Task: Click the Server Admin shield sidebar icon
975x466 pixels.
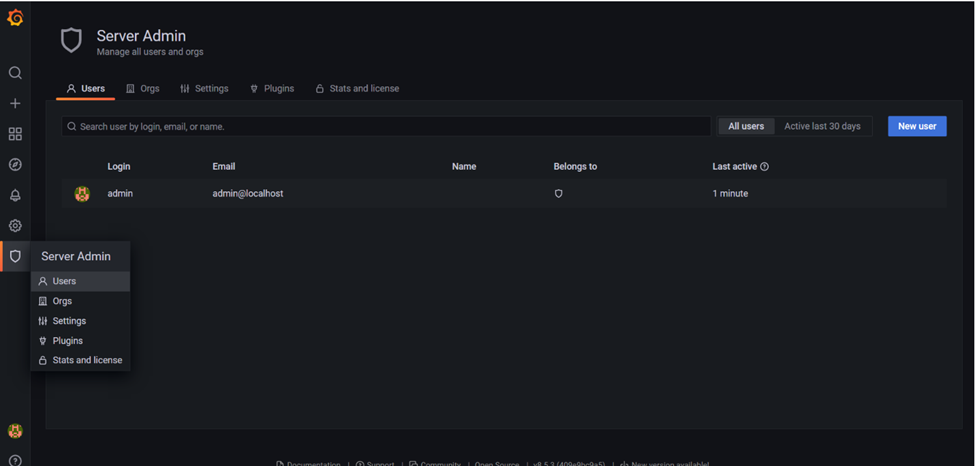Action: pyautogui.click(x=16, y=256)
